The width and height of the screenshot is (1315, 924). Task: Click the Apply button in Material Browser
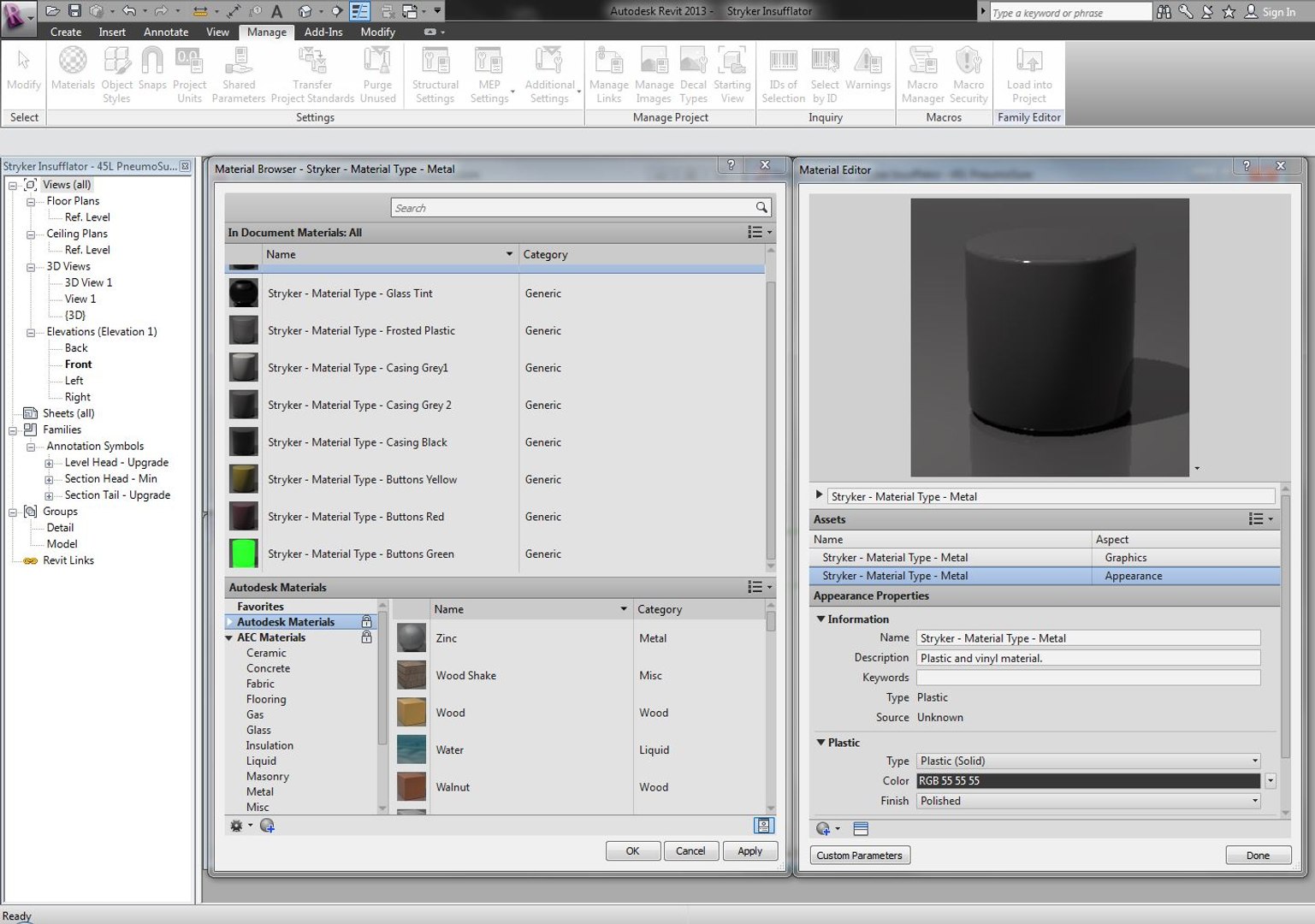tap(749, 851)
